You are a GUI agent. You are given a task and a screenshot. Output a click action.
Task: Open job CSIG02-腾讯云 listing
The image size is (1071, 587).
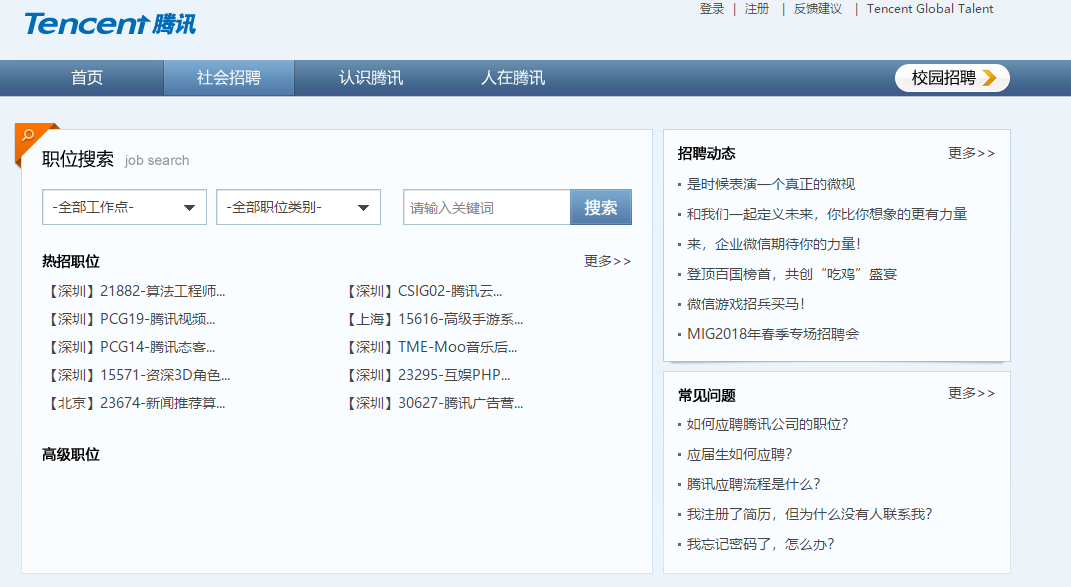422,291
